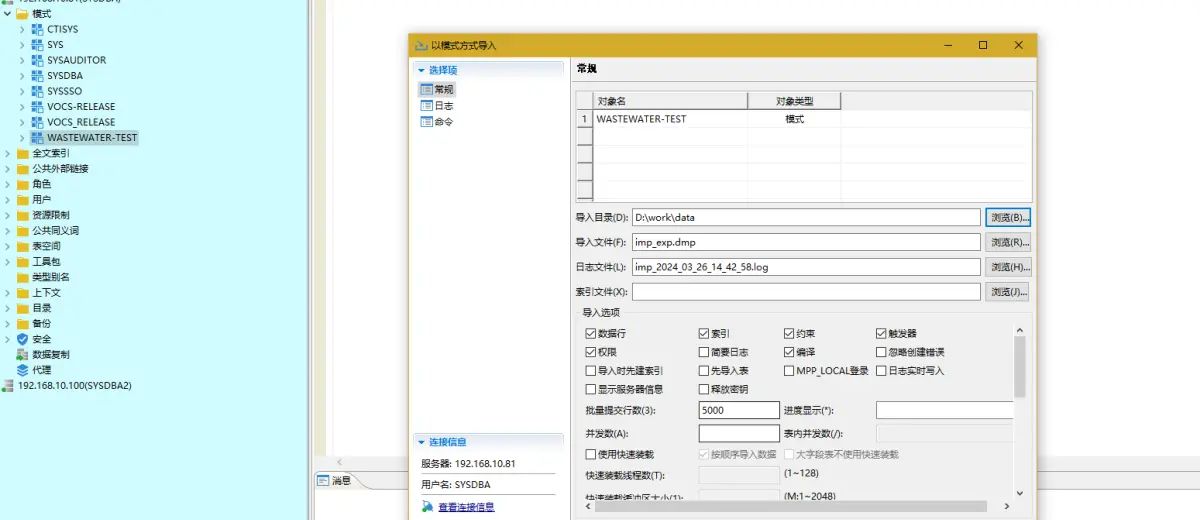
Task: Click the 全文索引 folder icon
Action: pyautogui.click(x=22, y=153)
